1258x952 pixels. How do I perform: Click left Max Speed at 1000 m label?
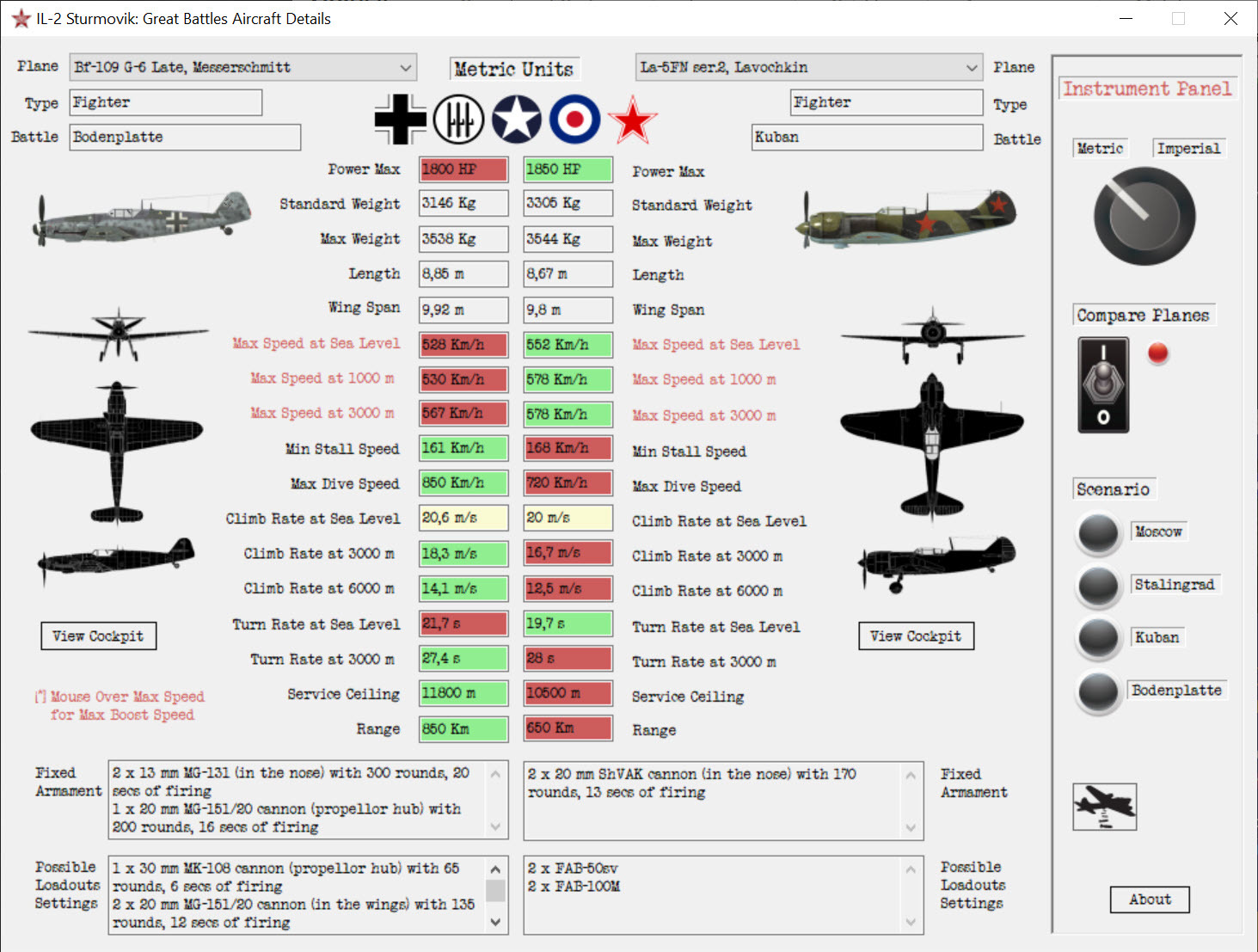coord(322,378)
